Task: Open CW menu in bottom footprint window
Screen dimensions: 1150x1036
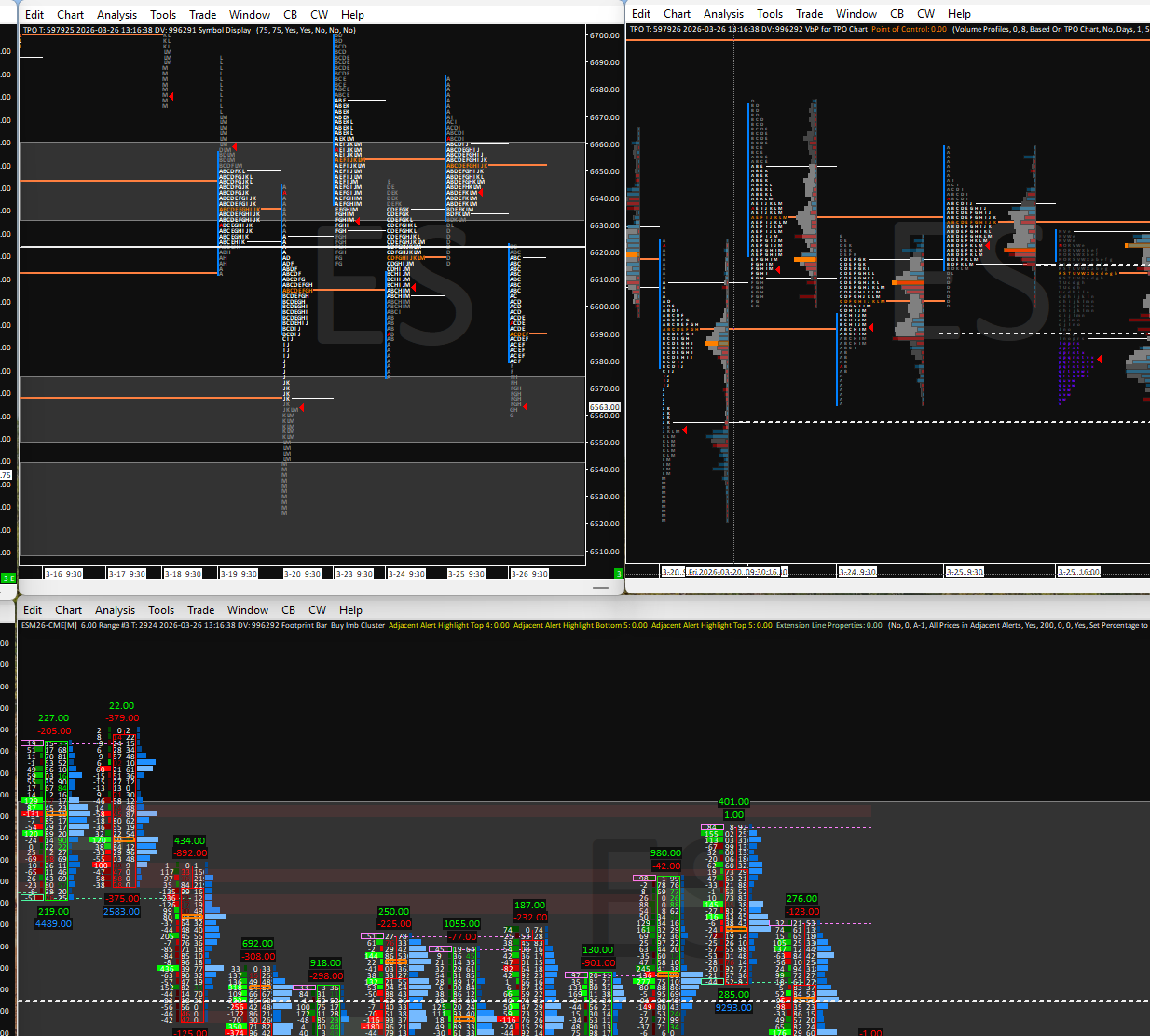Action: 318,609
